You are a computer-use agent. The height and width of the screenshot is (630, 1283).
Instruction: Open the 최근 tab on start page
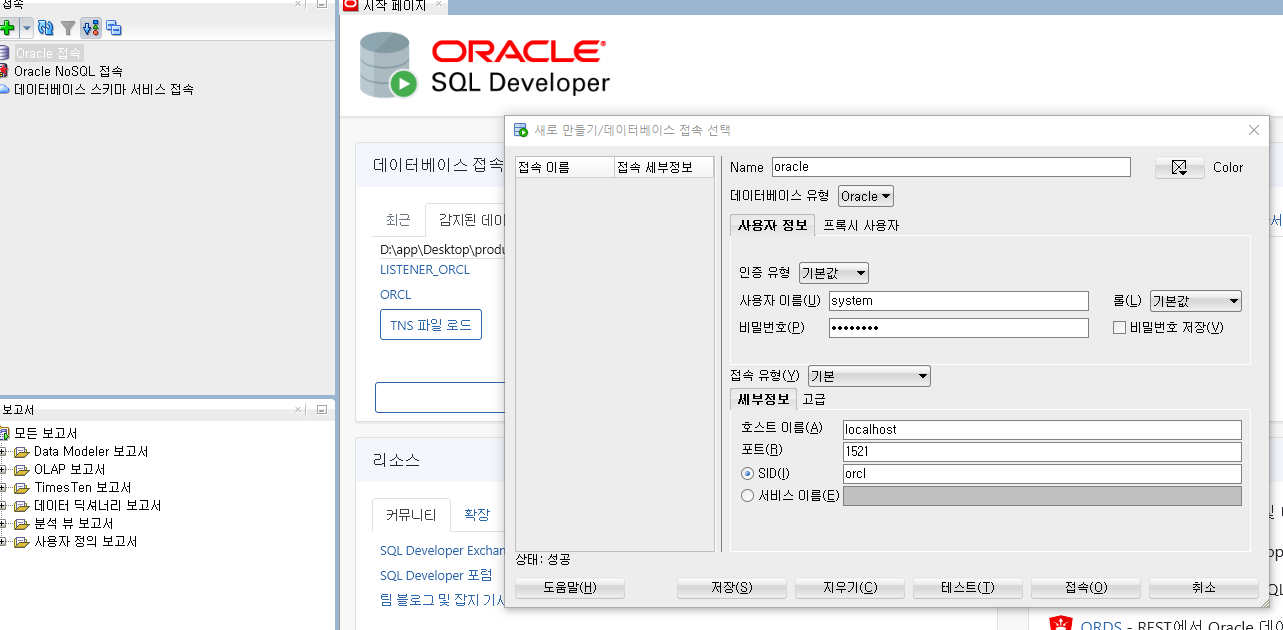(398, 220)
